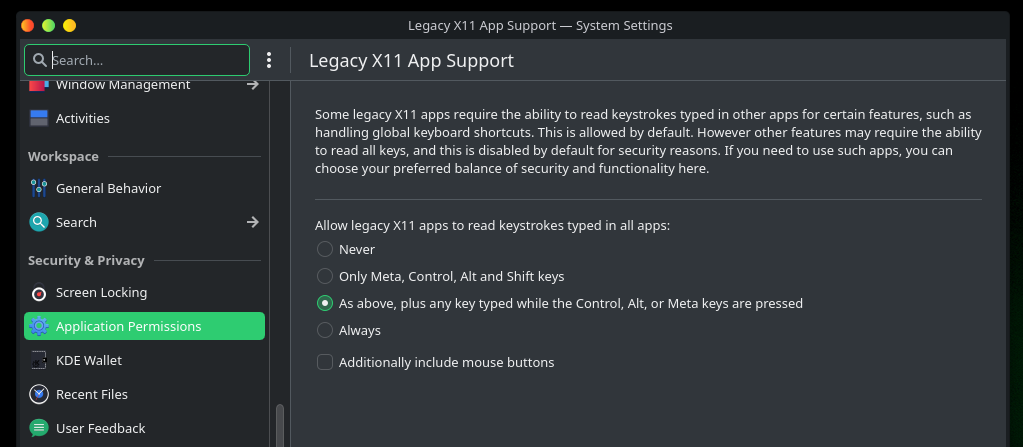The height and width of the screenshot is (447, 1023).
Task: Click the User Feedback icon
Action: pyautogui.click(x=39, y=428)
